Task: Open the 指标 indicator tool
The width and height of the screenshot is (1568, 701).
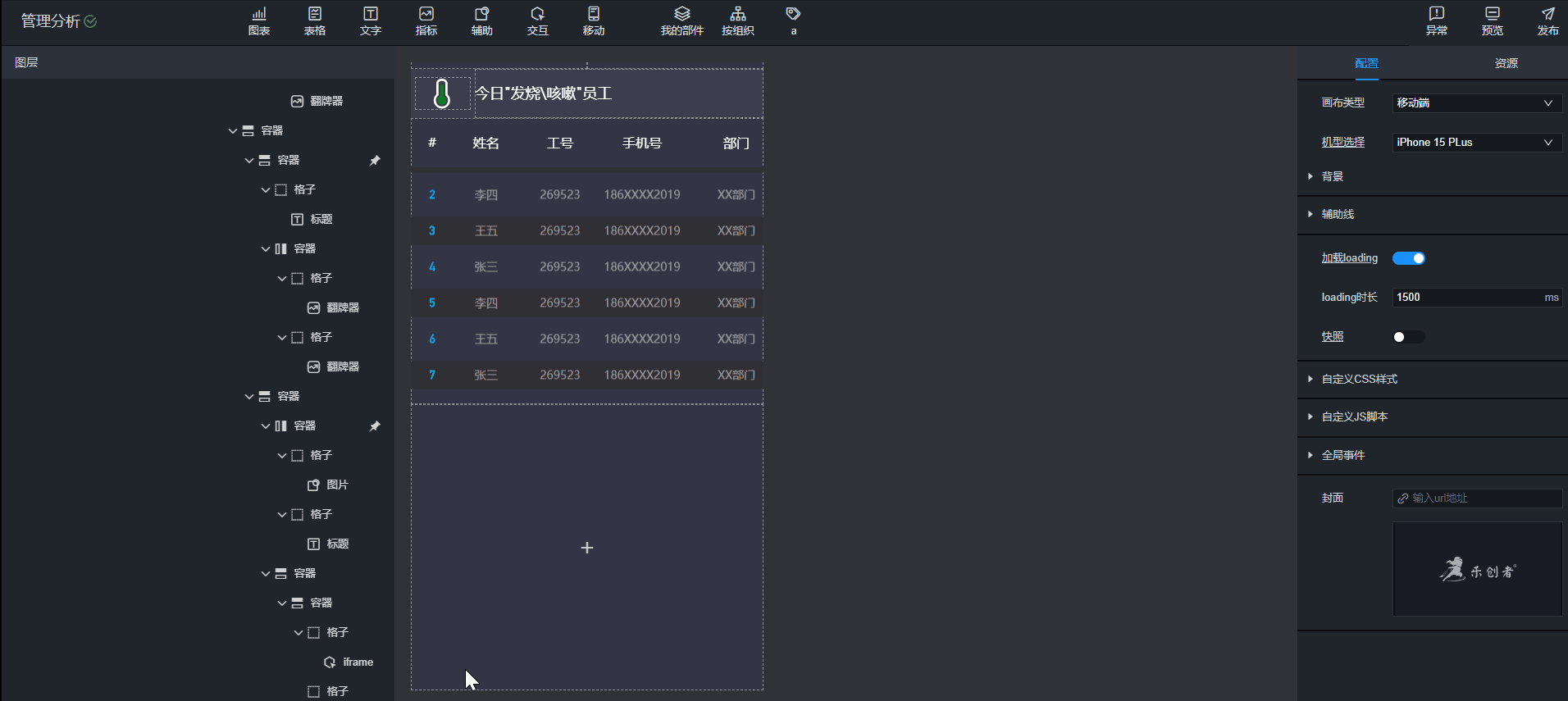Action: [x=426, y=21]
